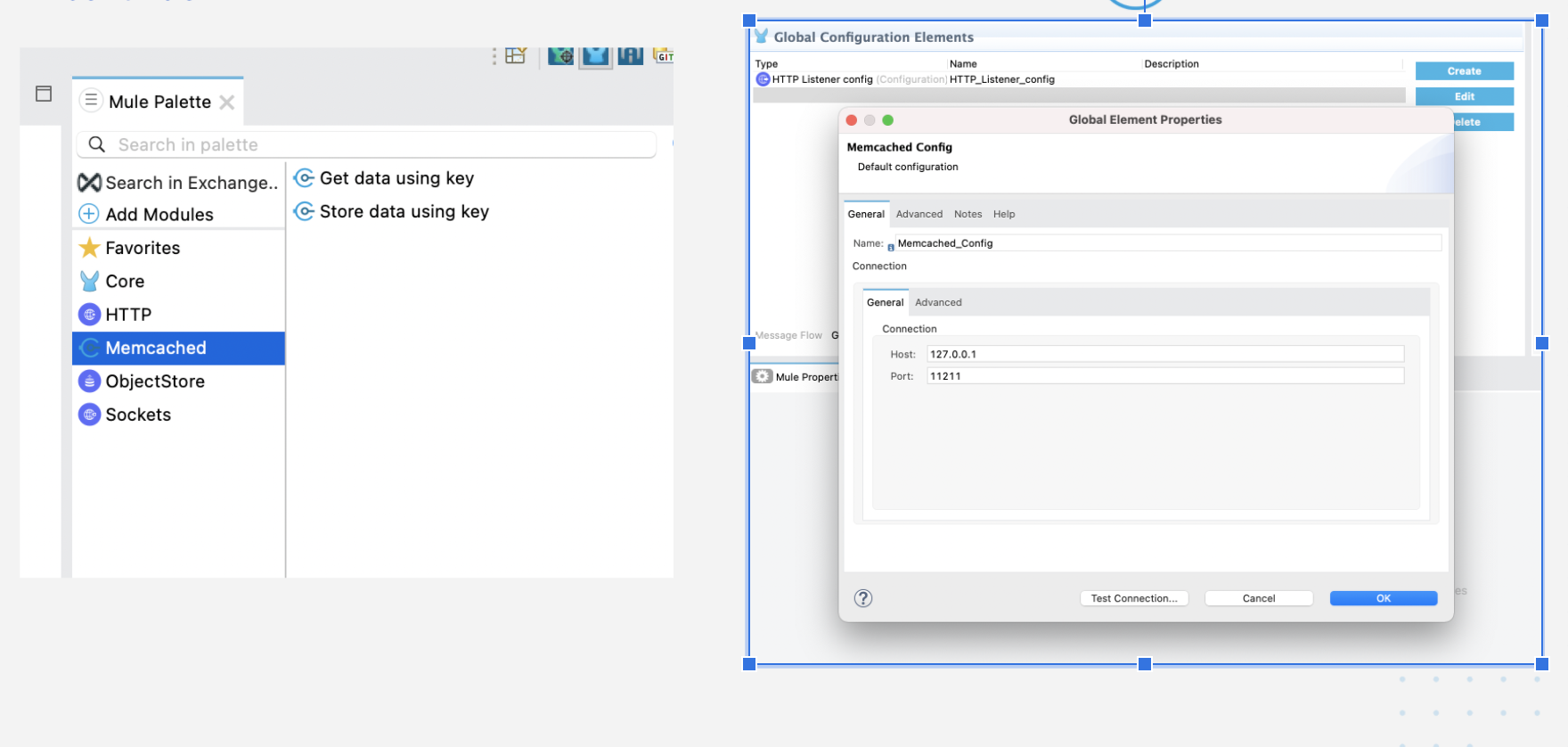Select the Get data using key operation
This screenshot has width=1568, height=747.
[396, 178]
